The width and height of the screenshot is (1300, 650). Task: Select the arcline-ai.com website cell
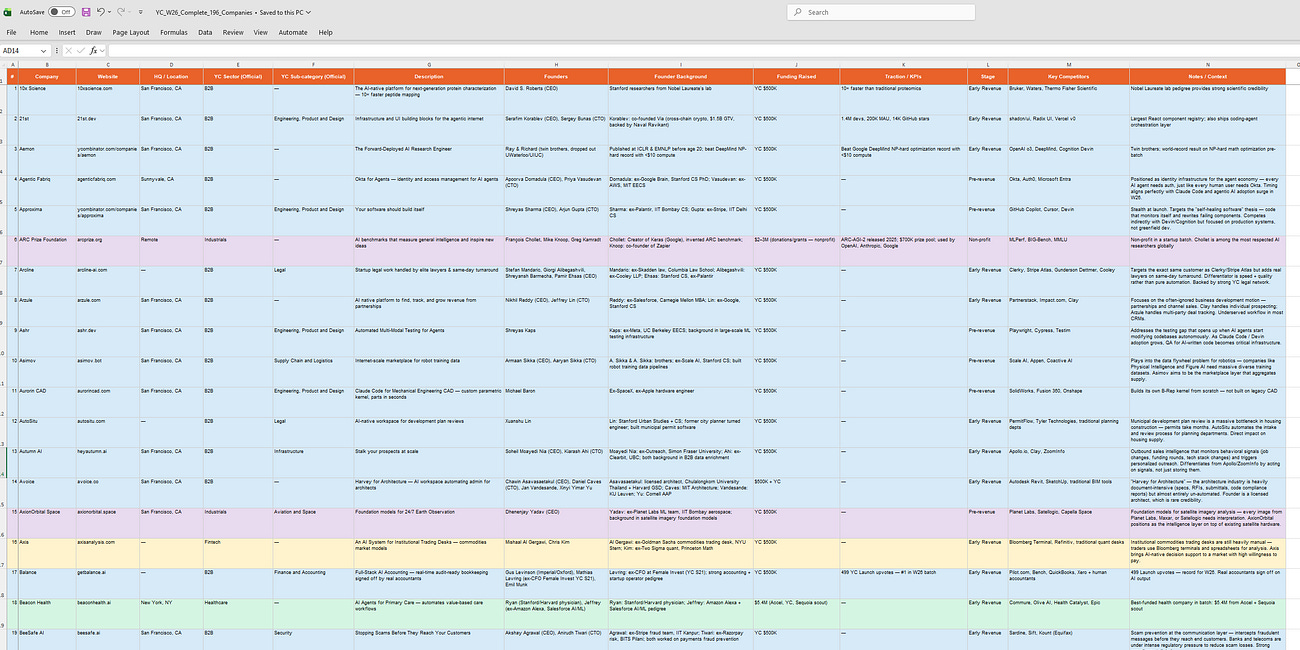(x=108, y=281)
